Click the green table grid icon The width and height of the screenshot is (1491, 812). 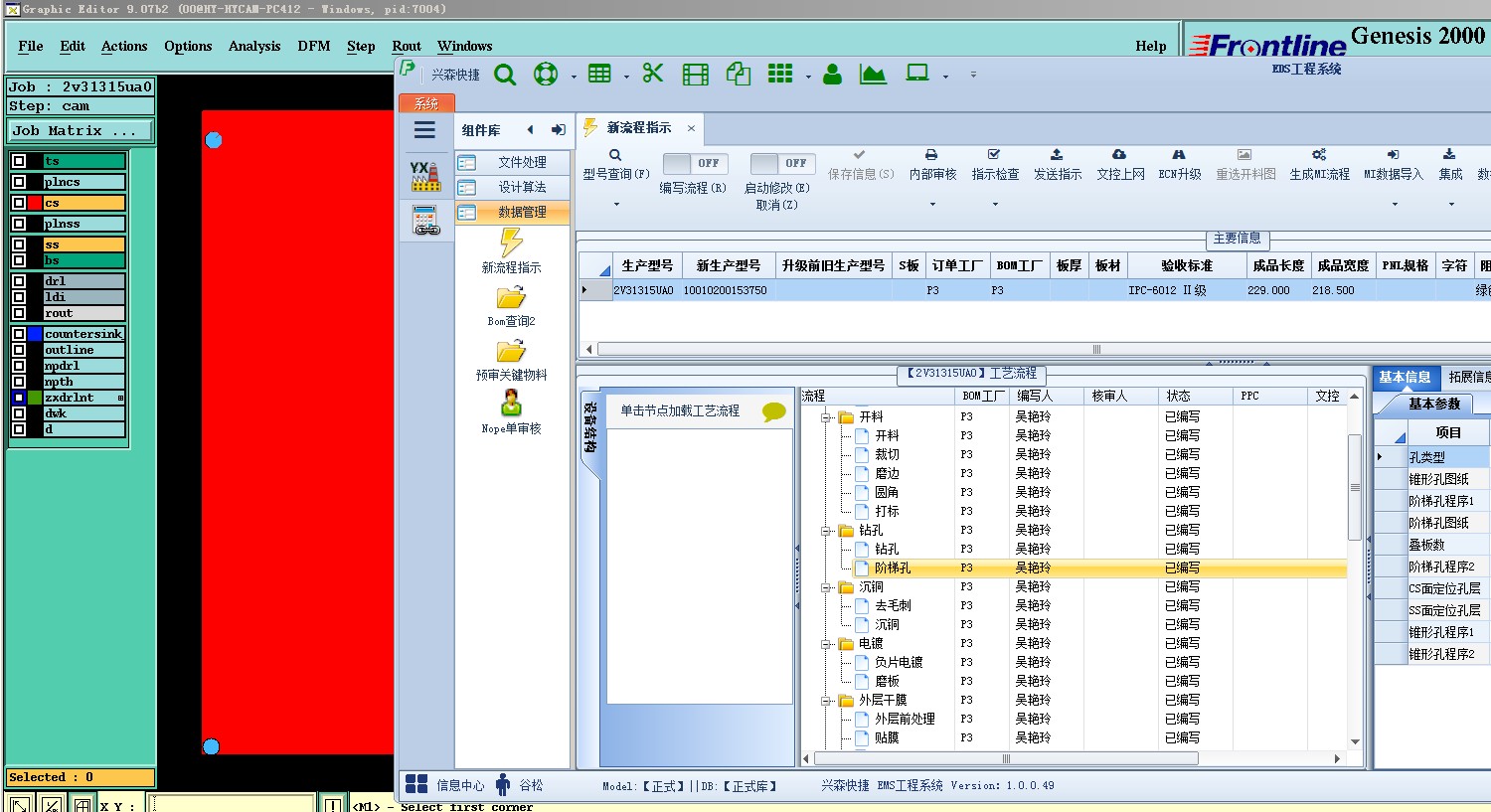(x=599, y=74)
